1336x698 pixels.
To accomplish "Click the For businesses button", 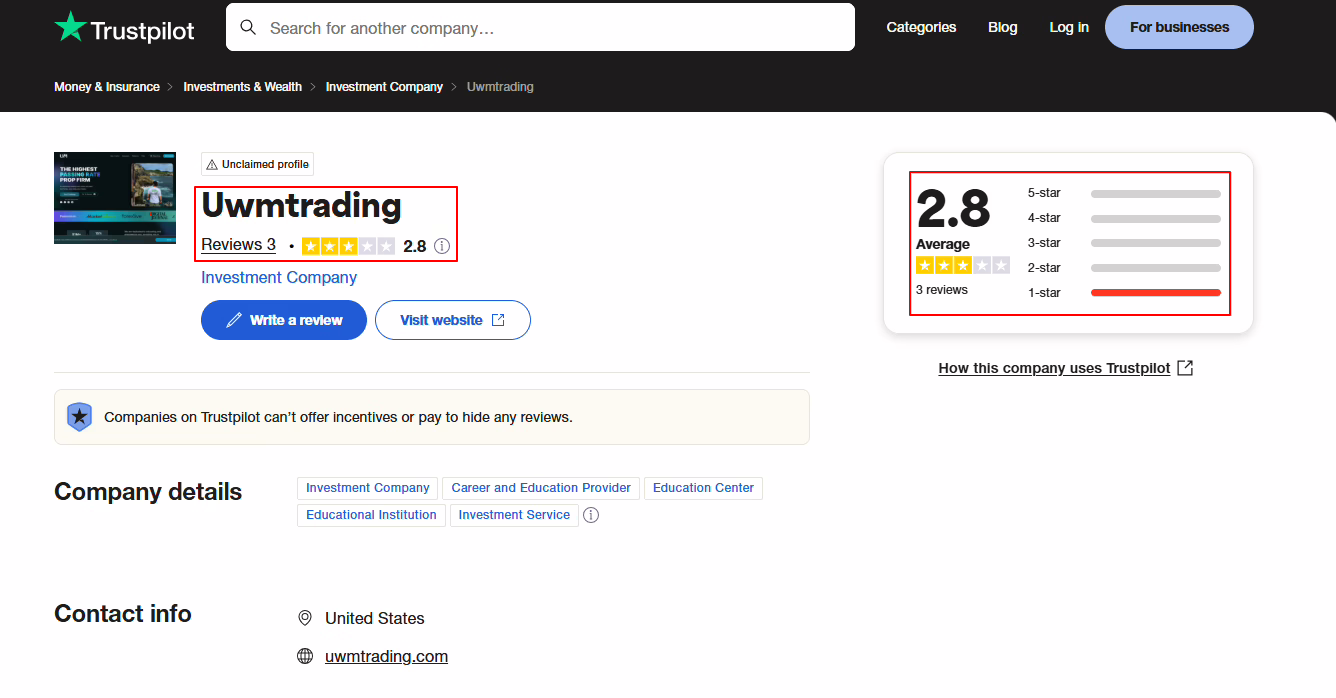I will (1179, 27).
